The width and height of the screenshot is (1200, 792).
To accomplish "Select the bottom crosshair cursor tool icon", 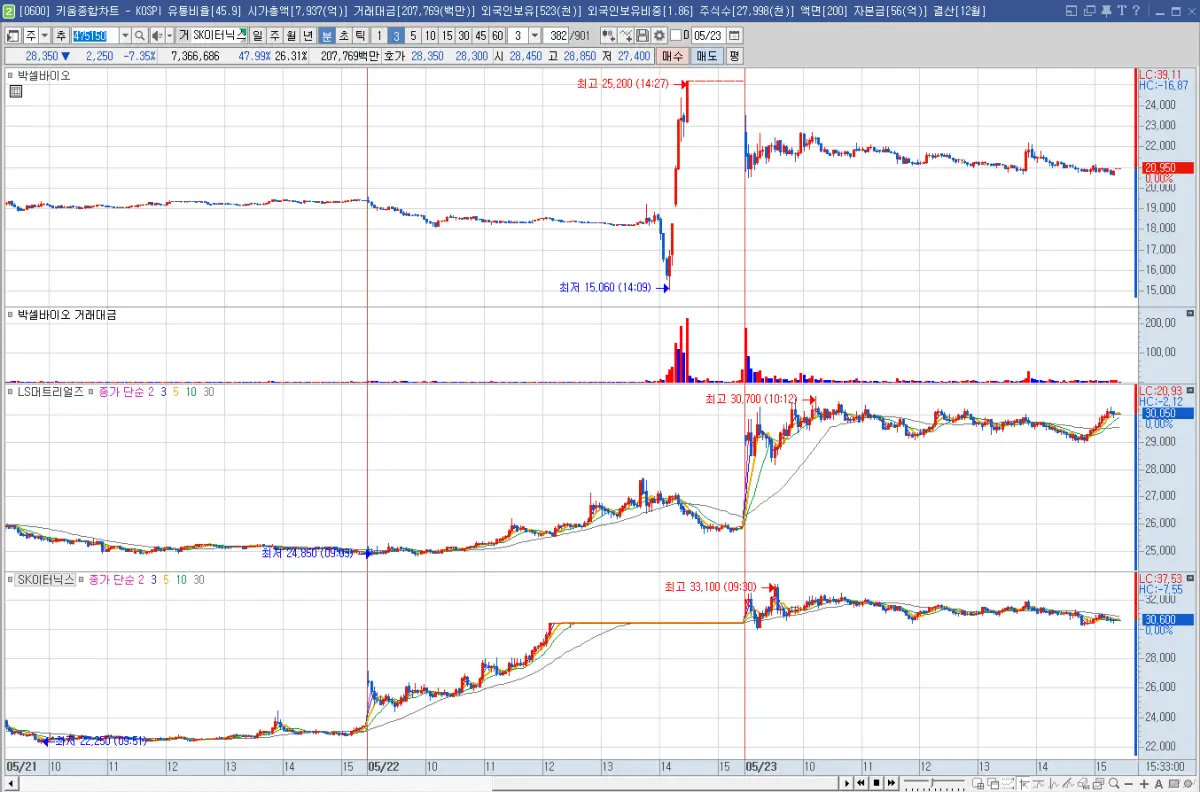I will (x=1023, y=783).
